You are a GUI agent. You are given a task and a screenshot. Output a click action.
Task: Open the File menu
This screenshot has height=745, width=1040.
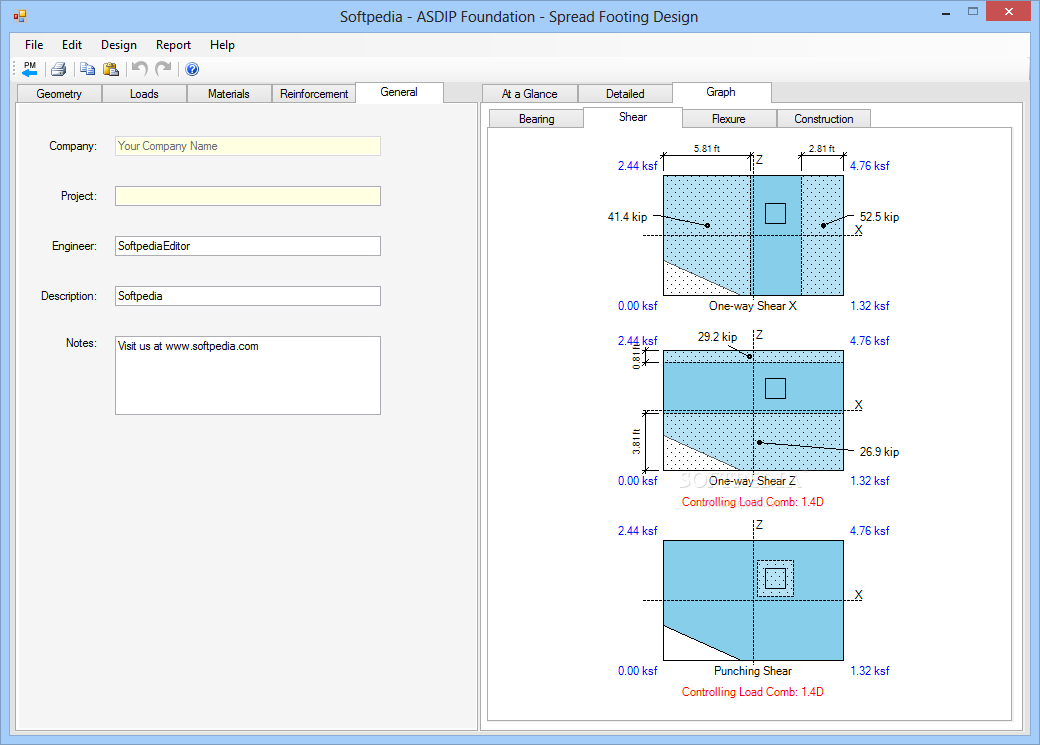coord(34,44)
